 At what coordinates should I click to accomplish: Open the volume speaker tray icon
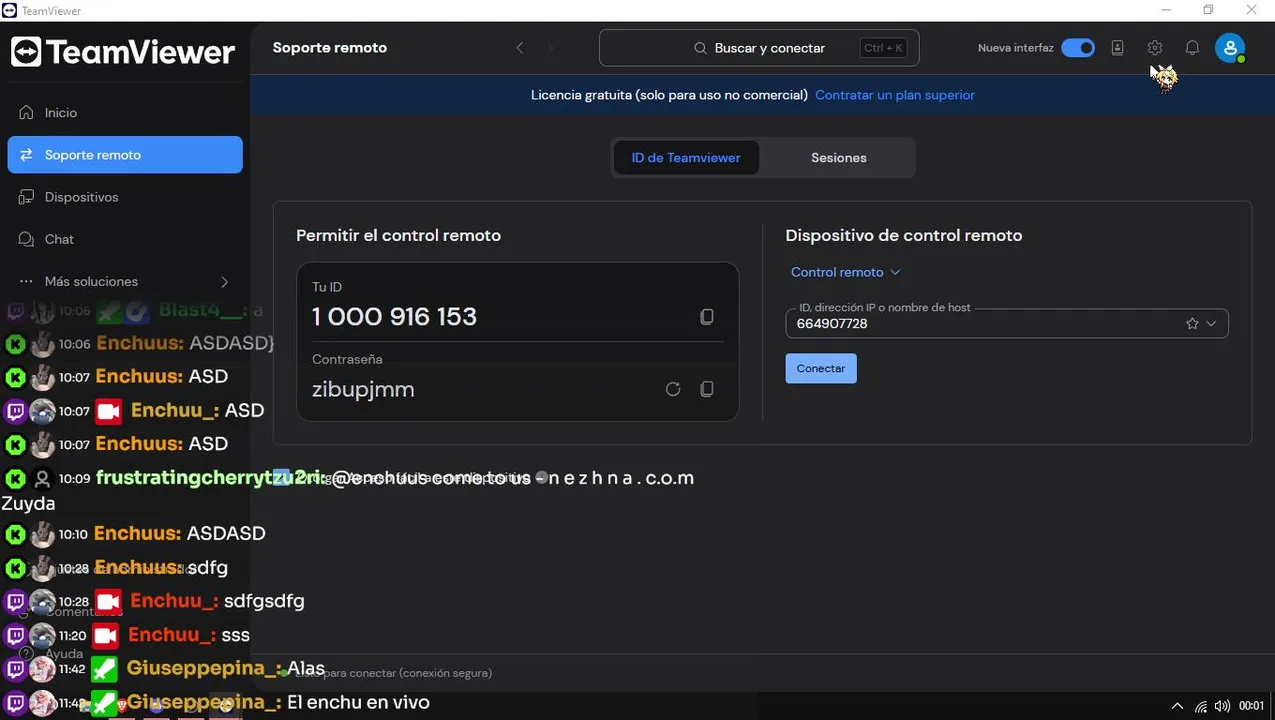1222,706
